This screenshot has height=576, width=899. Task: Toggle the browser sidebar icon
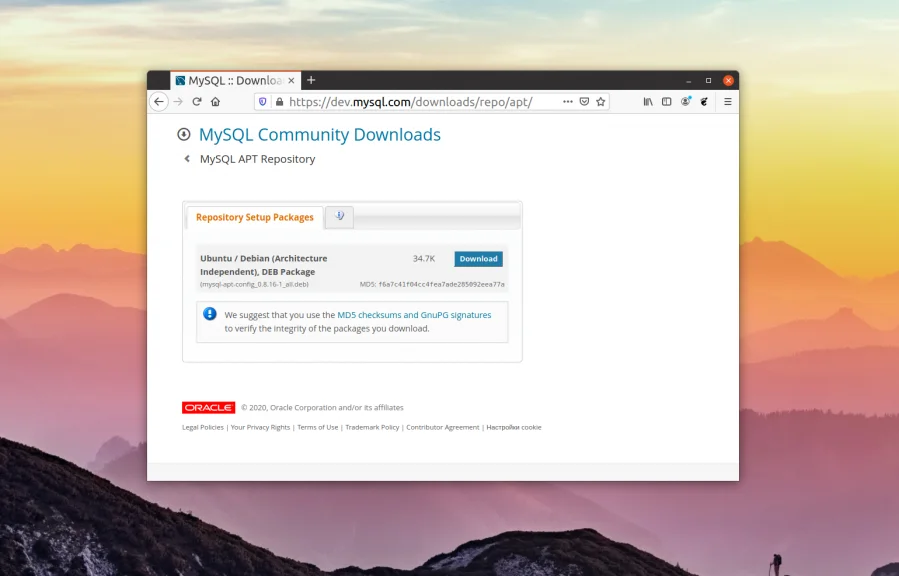pos(667,101)
